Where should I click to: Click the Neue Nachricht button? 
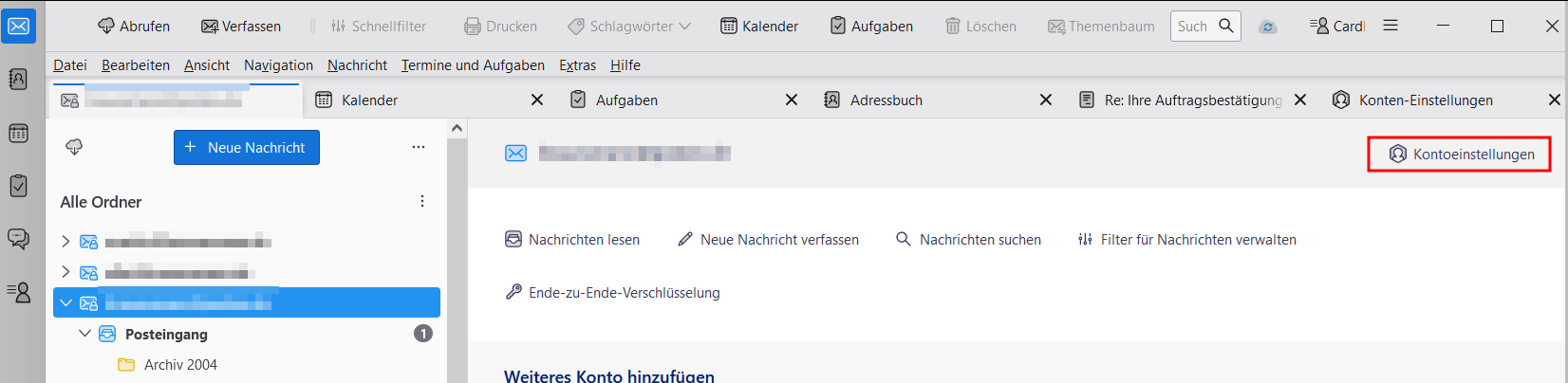point(247,148)
